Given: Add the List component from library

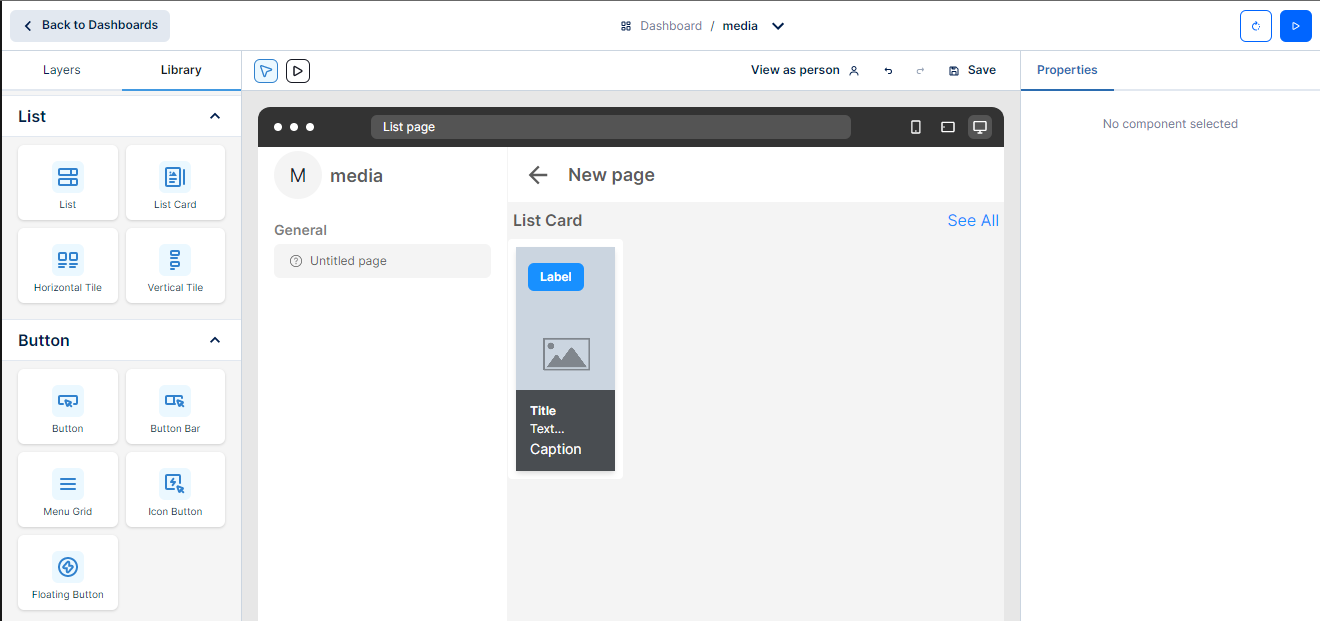Looking at the screenshot, I should pos(68,183).
